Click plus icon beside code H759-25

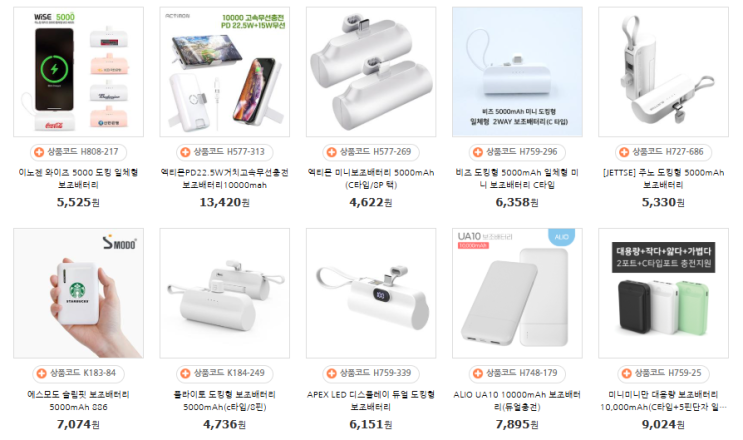(x=626, y=373)
